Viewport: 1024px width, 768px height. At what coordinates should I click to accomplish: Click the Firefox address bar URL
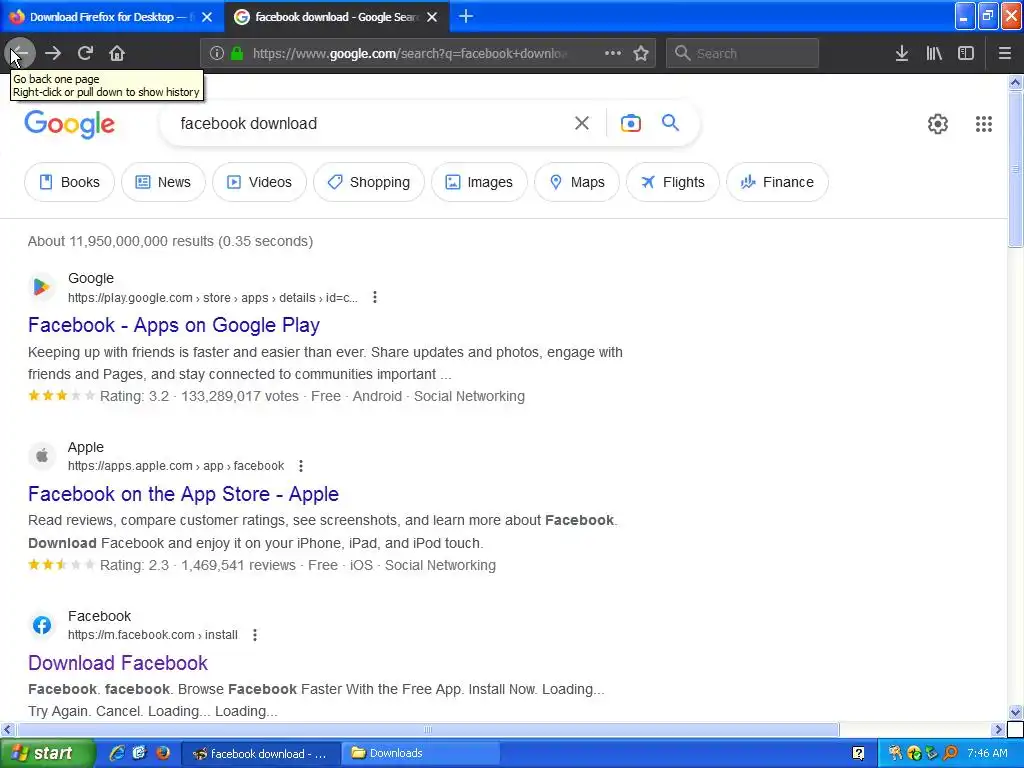click(x=409, y=54)
